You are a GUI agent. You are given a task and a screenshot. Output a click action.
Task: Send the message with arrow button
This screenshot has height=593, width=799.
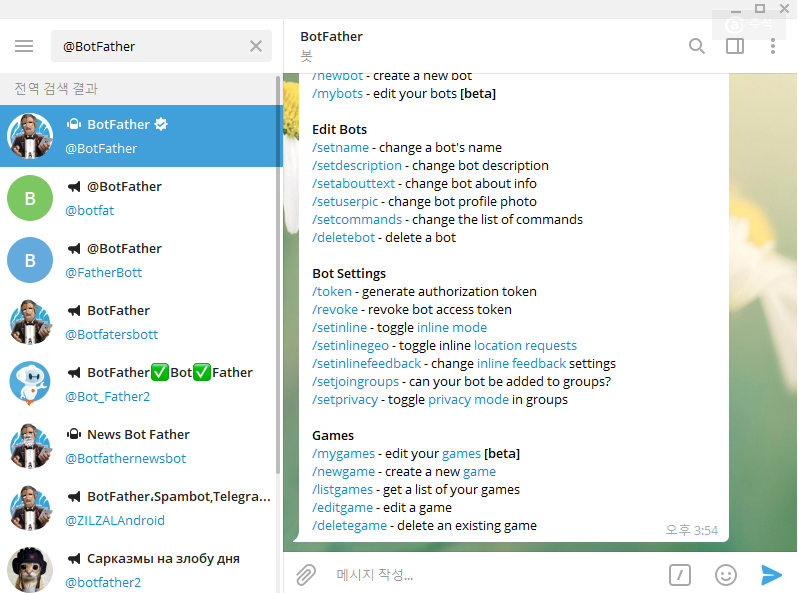click(771, 575)
